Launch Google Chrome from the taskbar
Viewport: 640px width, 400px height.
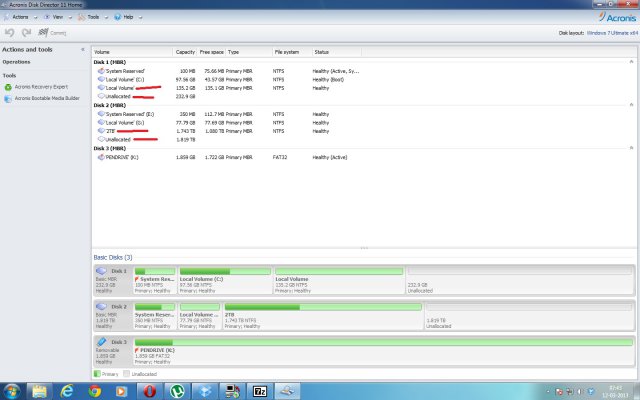tap(94, 391)
